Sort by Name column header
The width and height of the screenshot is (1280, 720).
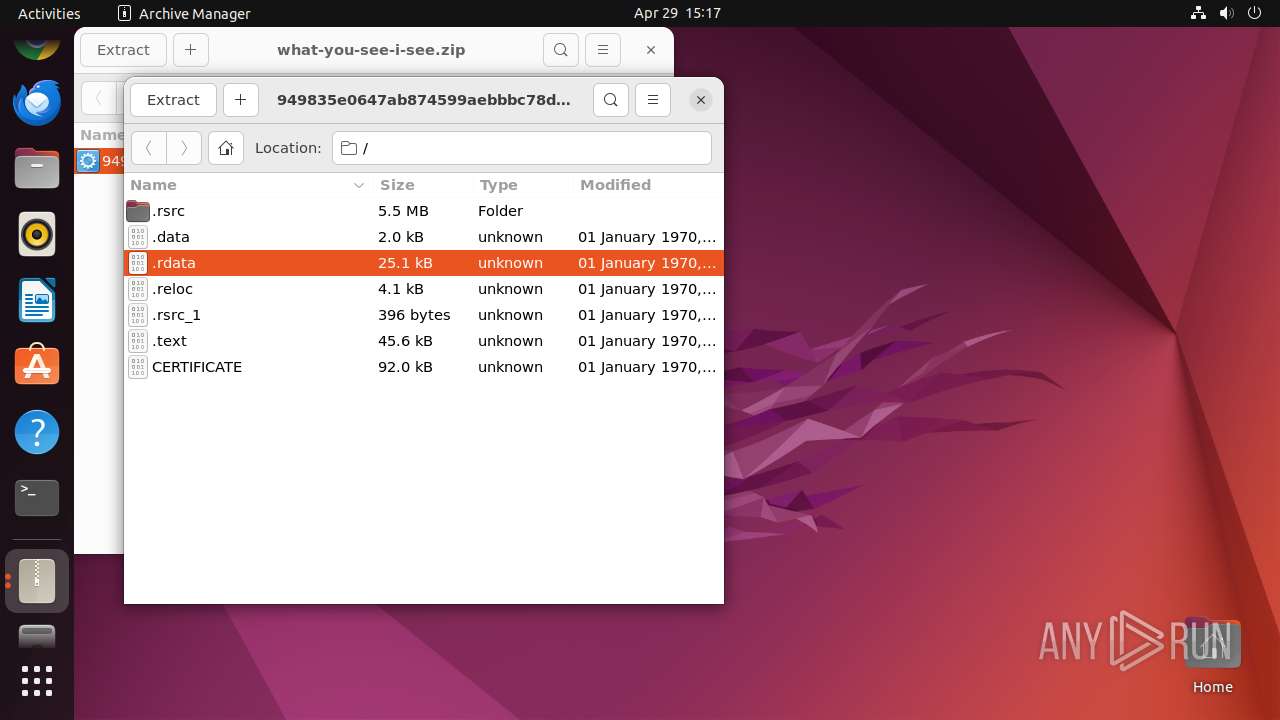(x=248, y=185)
